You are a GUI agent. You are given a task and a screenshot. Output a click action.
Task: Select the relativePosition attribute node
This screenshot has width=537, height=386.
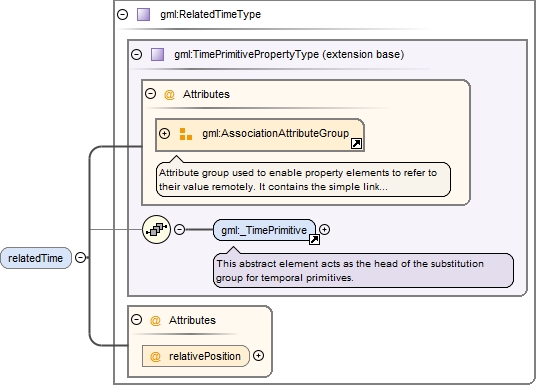pos(196,356)
